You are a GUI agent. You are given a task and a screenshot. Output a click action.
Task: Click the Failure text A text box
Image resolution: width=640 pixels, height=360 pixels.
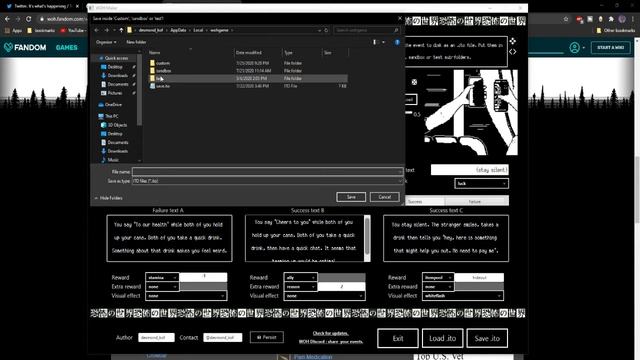point(169,238)
